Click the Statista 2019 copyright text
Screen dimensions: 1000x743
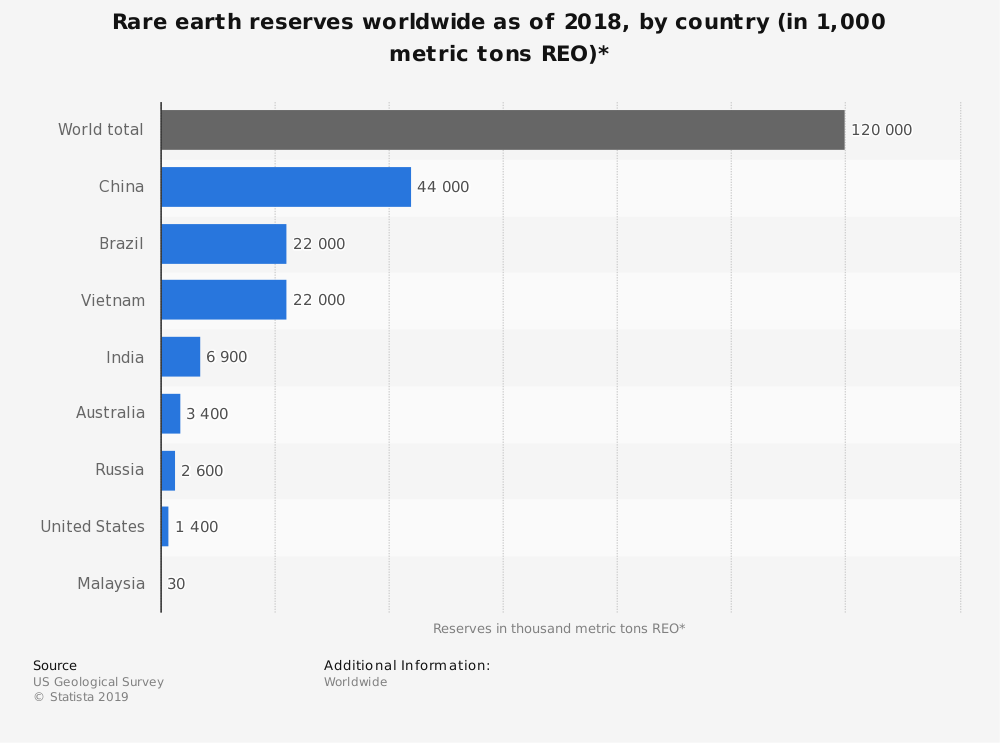(81, 697)
